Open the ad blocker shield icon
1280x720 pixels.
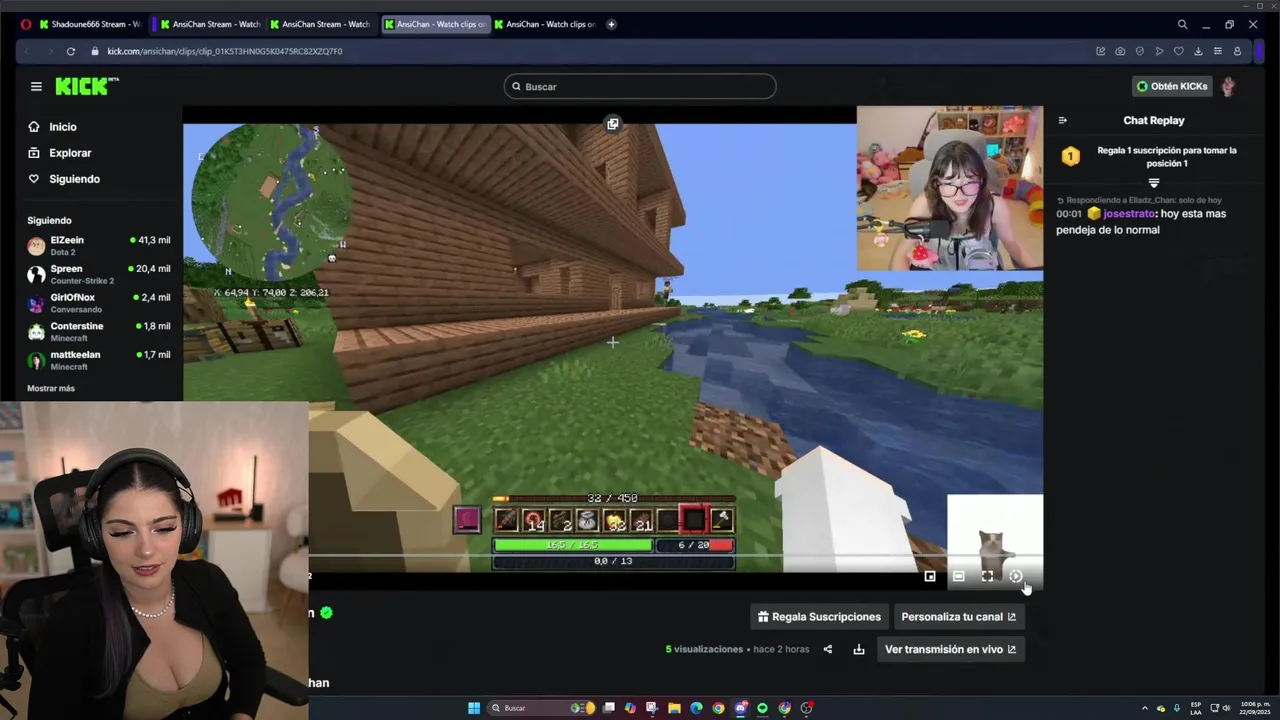(x=1140, y=51)
